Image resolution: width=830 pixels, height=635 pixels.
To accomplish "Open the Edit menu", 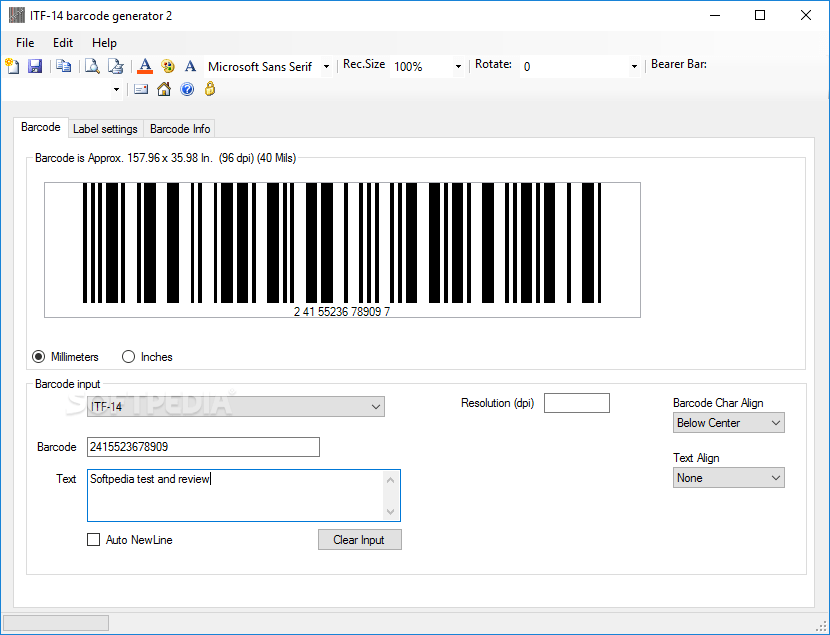I will point(62,42).
